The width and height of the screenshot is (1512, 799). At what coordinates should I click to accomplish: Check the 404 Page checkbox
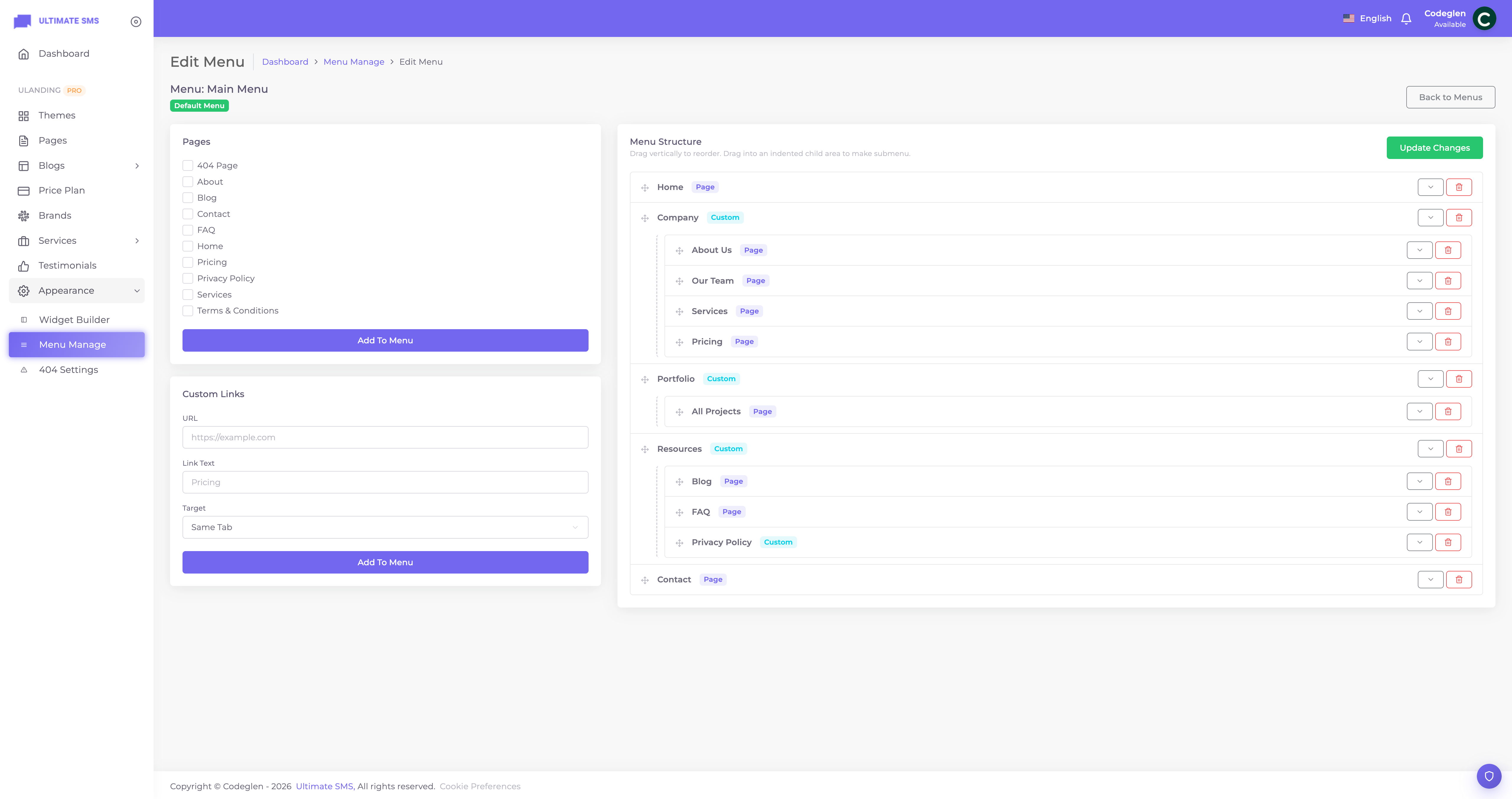pyautogui.click(x=188, y=166)
